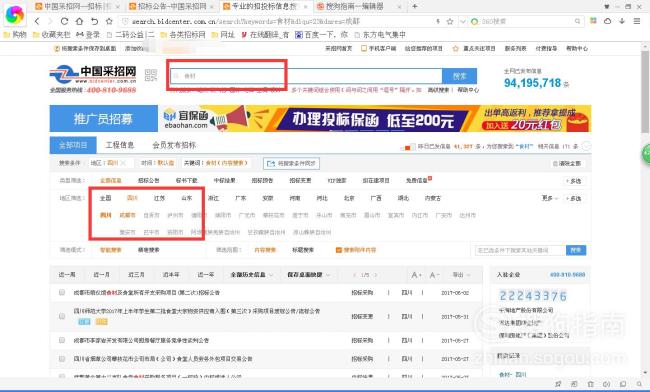Viewport: 650px width, 392px height.
Task: Go to browser home page icon
Action: click(79, 21)
